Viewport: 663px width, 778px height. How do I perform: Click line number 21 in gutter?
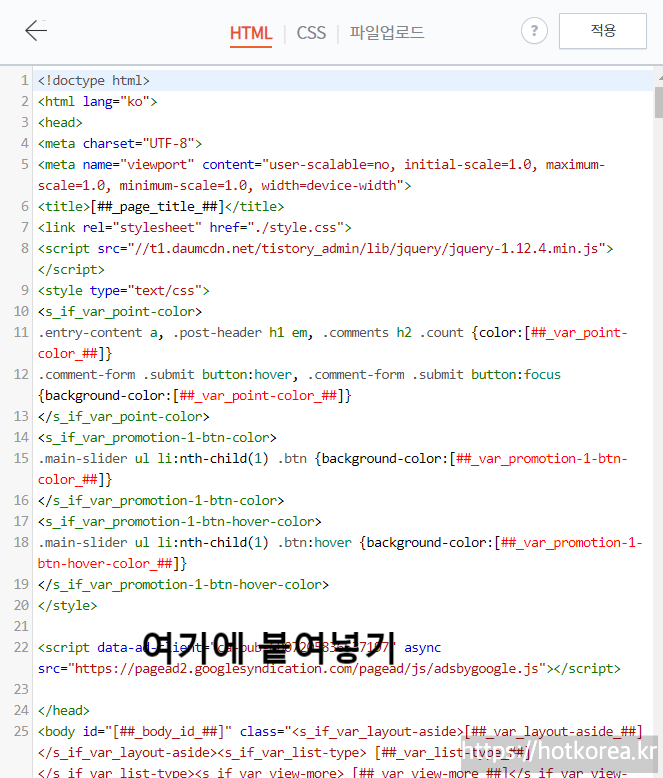[x=21, y=626]
